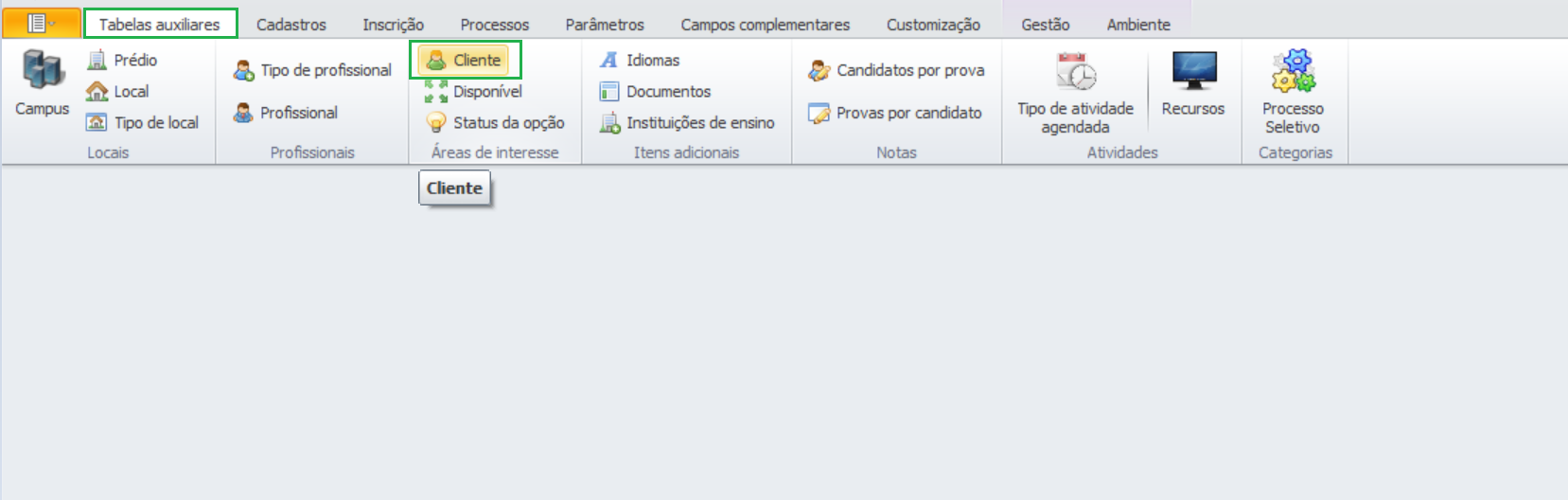The width and height of the screenshot is (1568, 500).
Task: Open the Documentos table
Action: pyautogui.click(x=669, y=92)
